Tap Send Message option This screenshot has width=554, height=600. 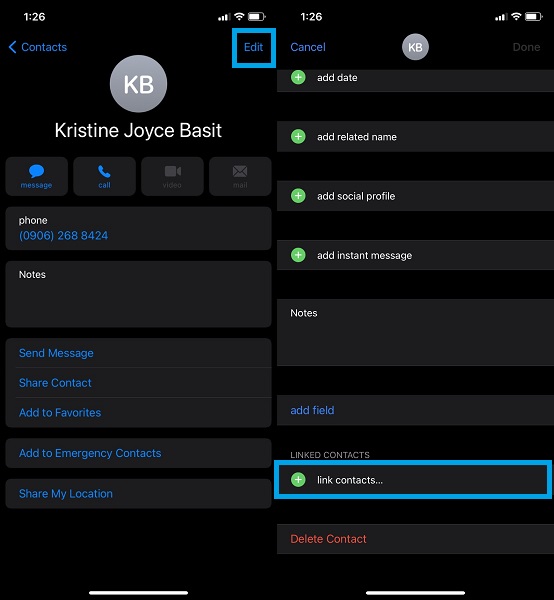point(138,353)
